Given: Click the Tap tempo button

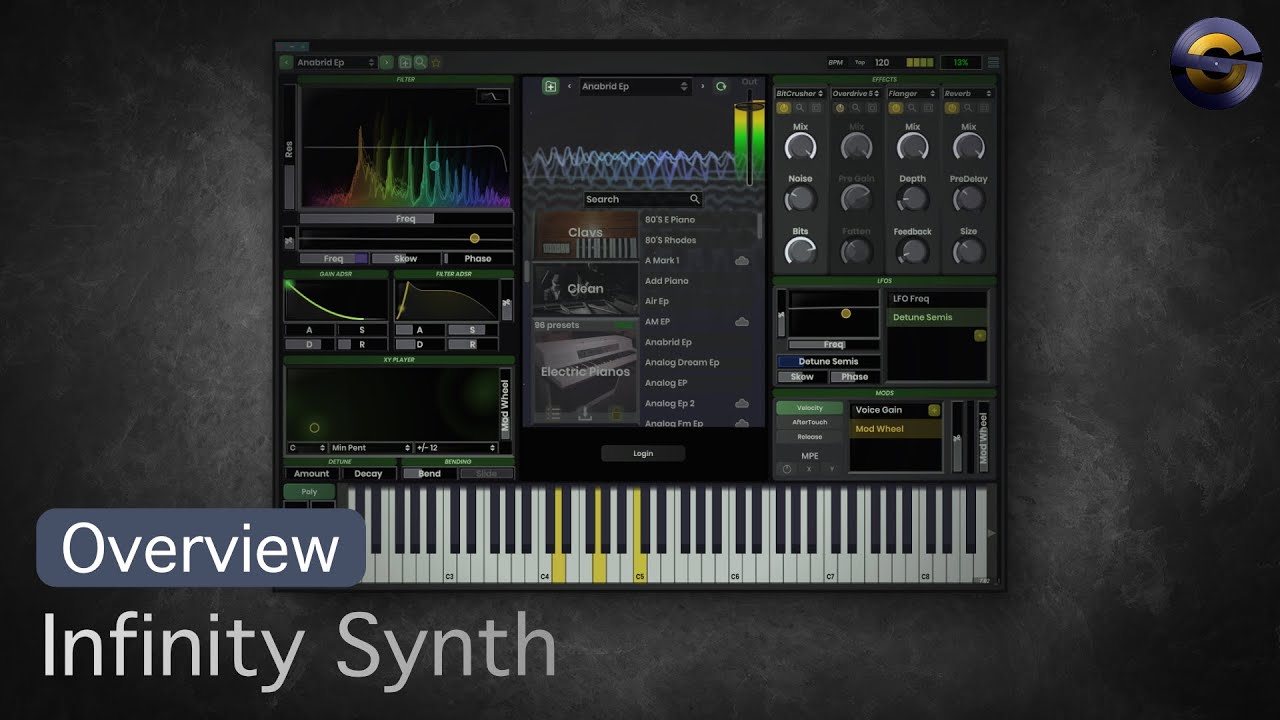Looking at the screenshot, I should (x=862, y=62).
